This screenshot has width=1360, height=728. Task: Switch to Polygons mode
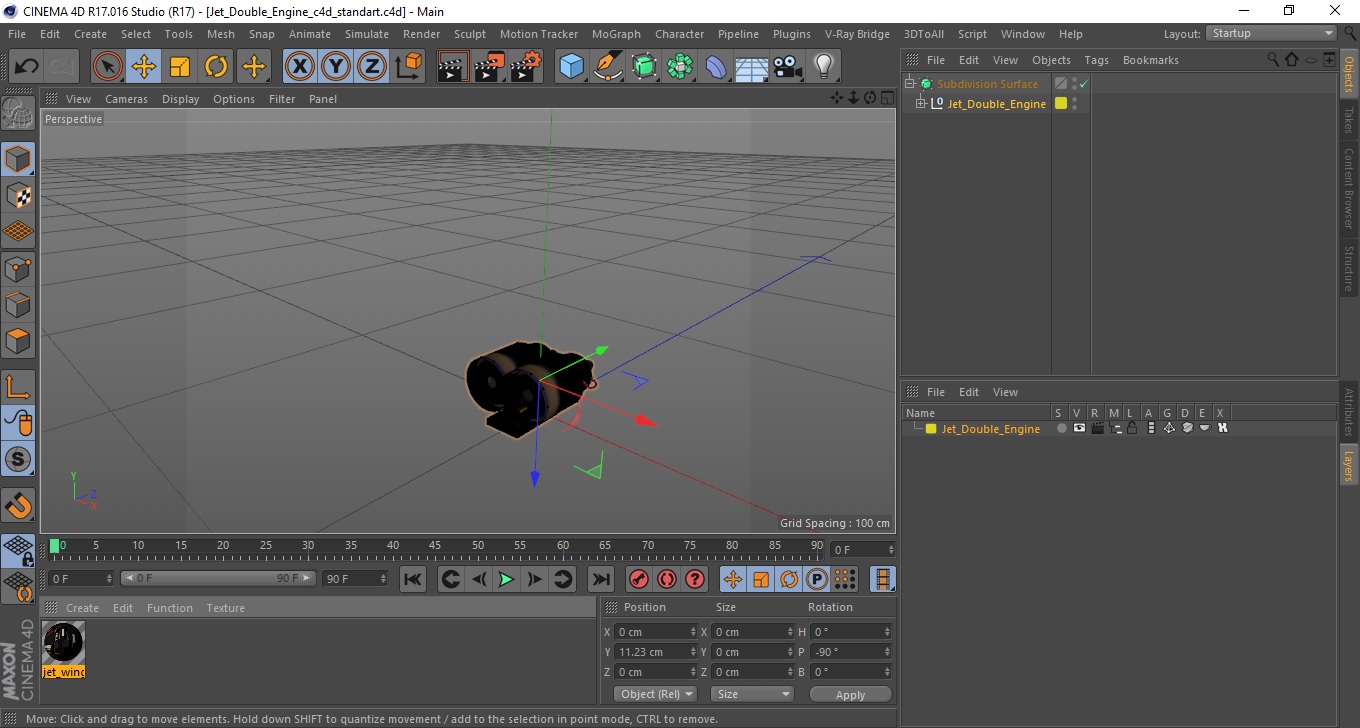point(18,340)
